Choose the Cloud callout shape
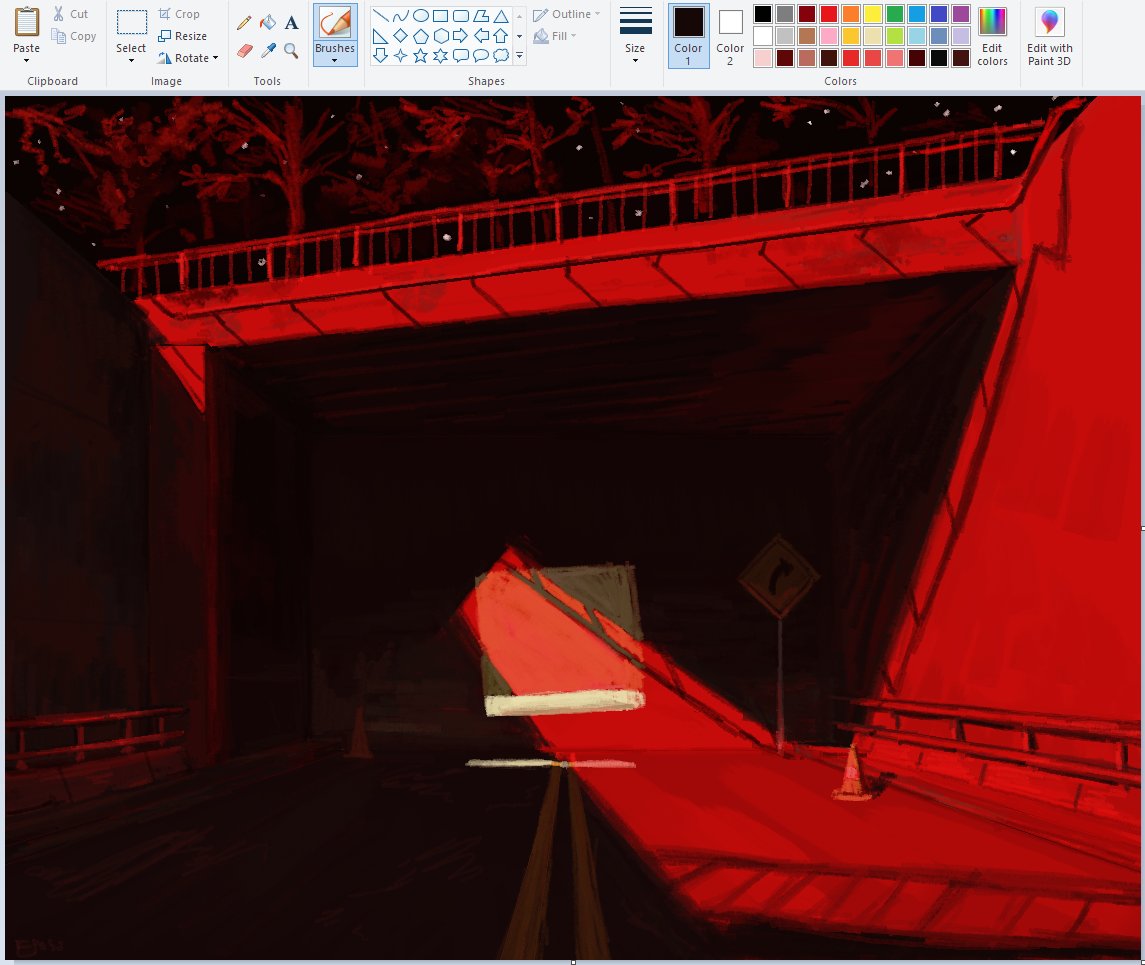Viewport: 1145px width, 965px height. click(501, 55)
